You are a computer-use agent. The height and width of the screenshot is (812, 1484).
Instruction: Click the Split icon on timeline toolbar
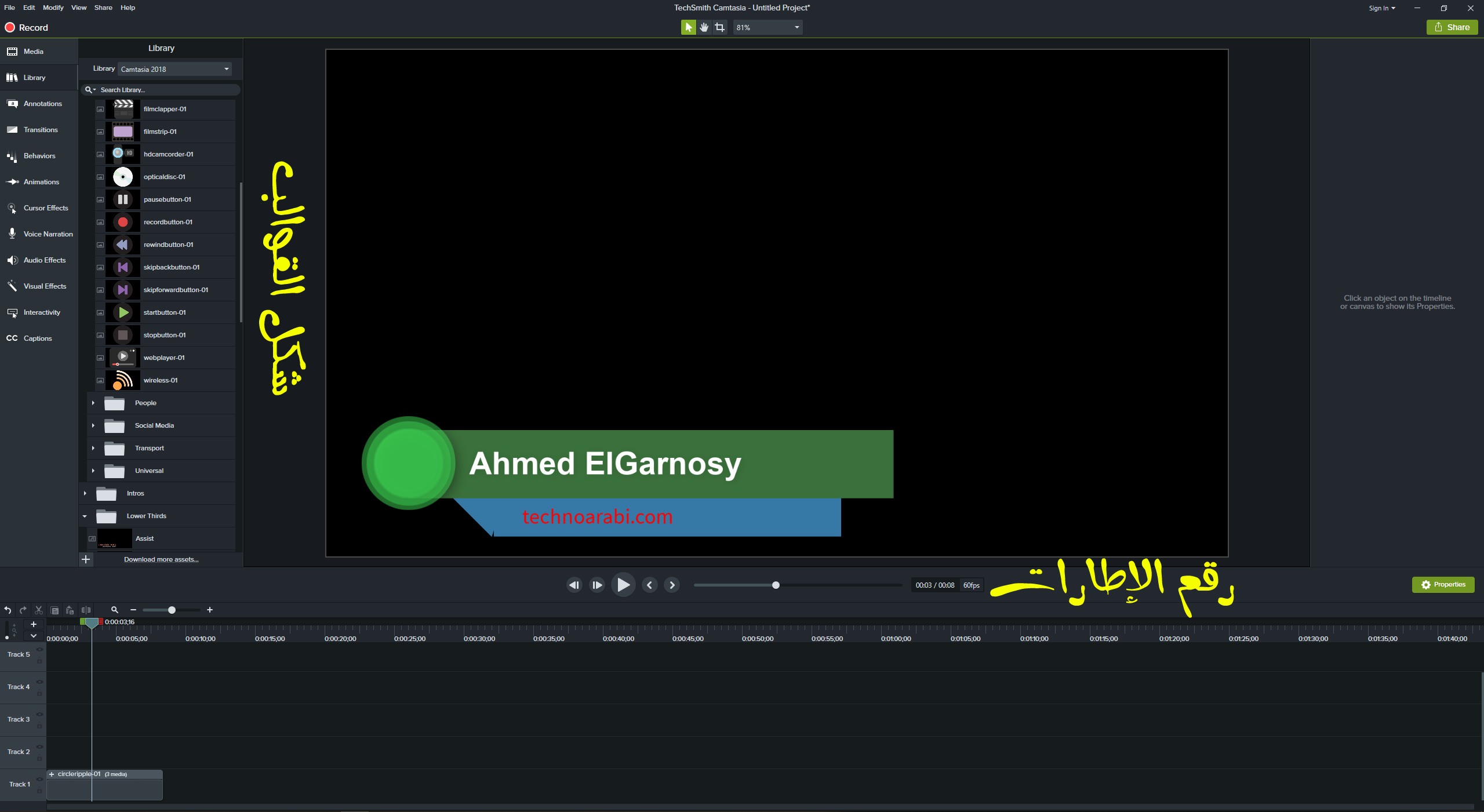tap(86, 610)
